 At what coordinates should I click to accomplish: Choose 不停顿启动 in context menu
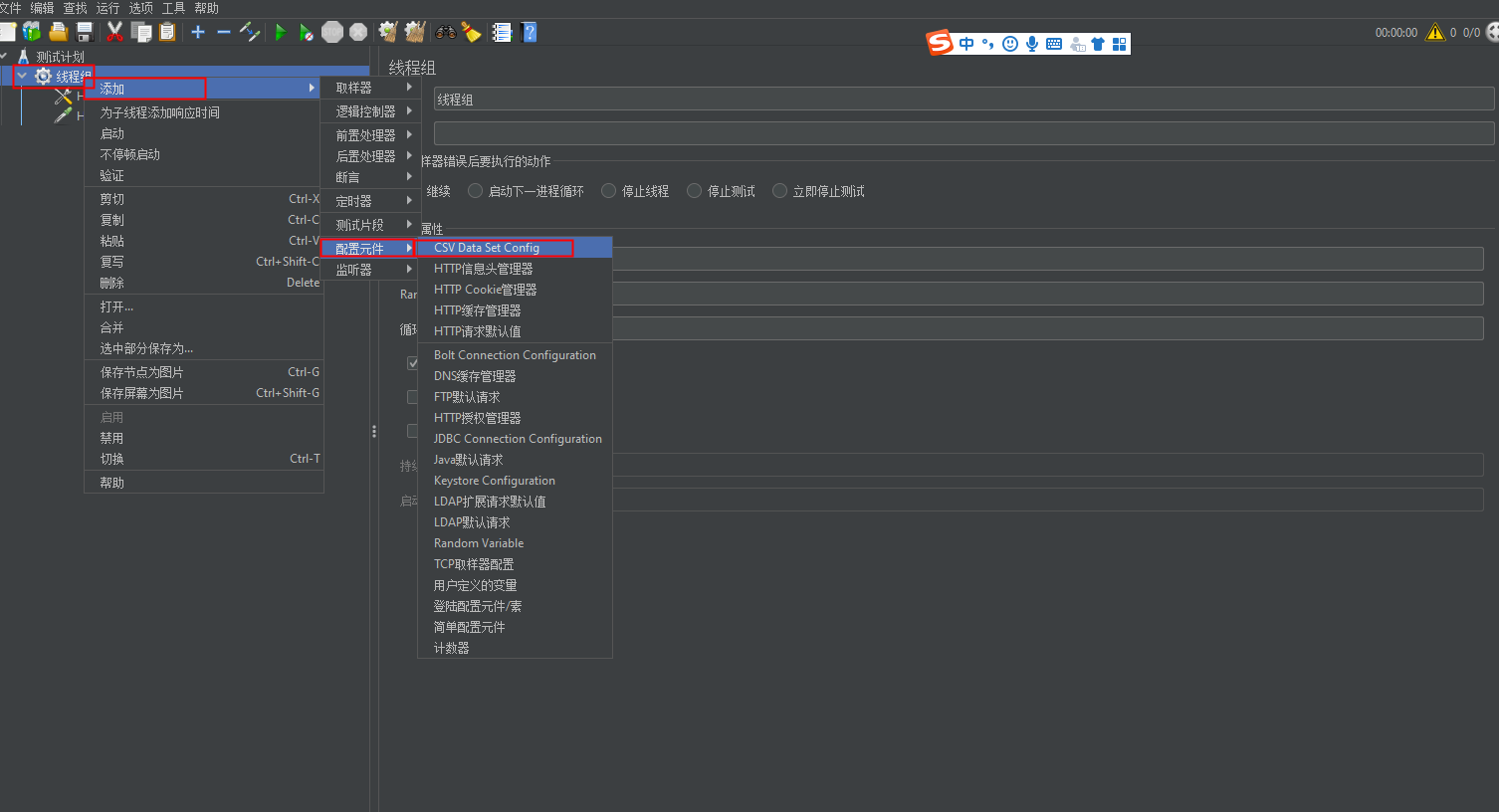tap(204, 154)
